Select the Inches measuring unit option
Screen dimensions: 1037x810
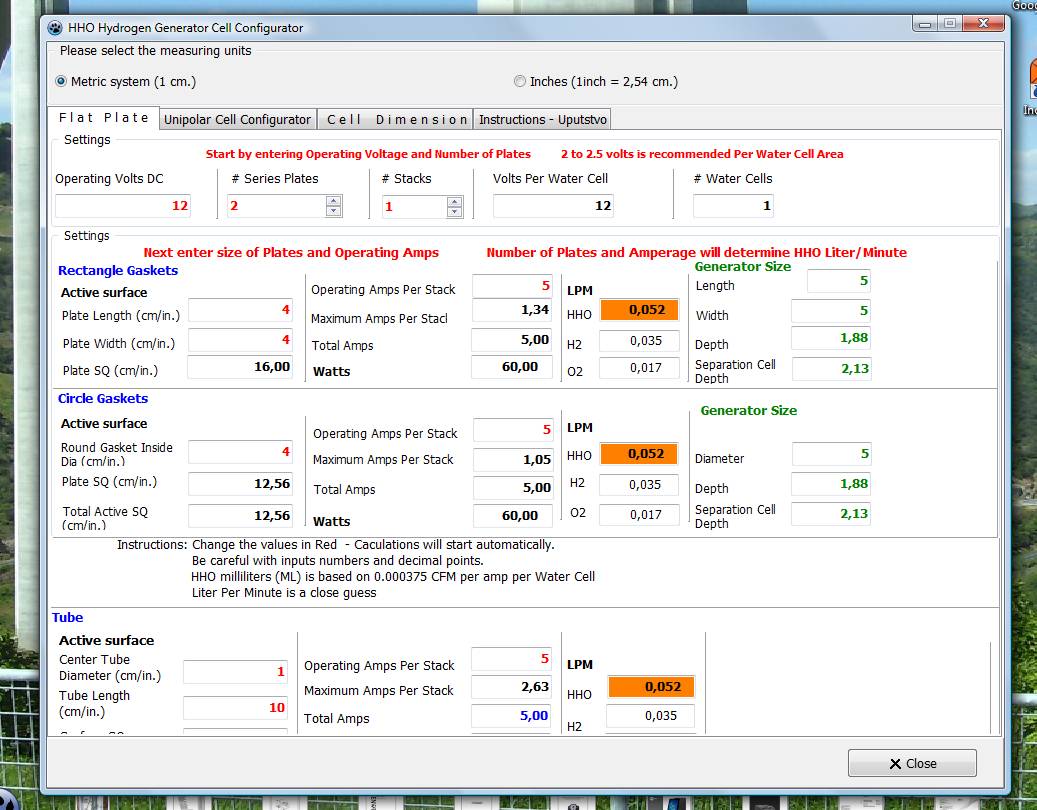point(519,82)
